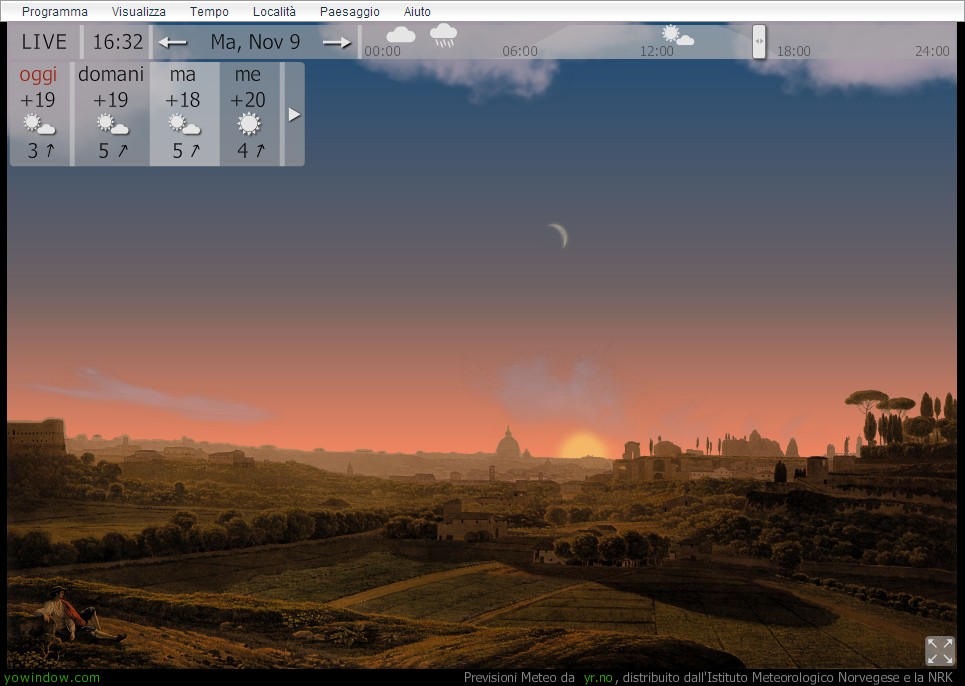This screenshot has width=965, height=686.
Task: Click the LIVE button
Action: tap(44, 42)
